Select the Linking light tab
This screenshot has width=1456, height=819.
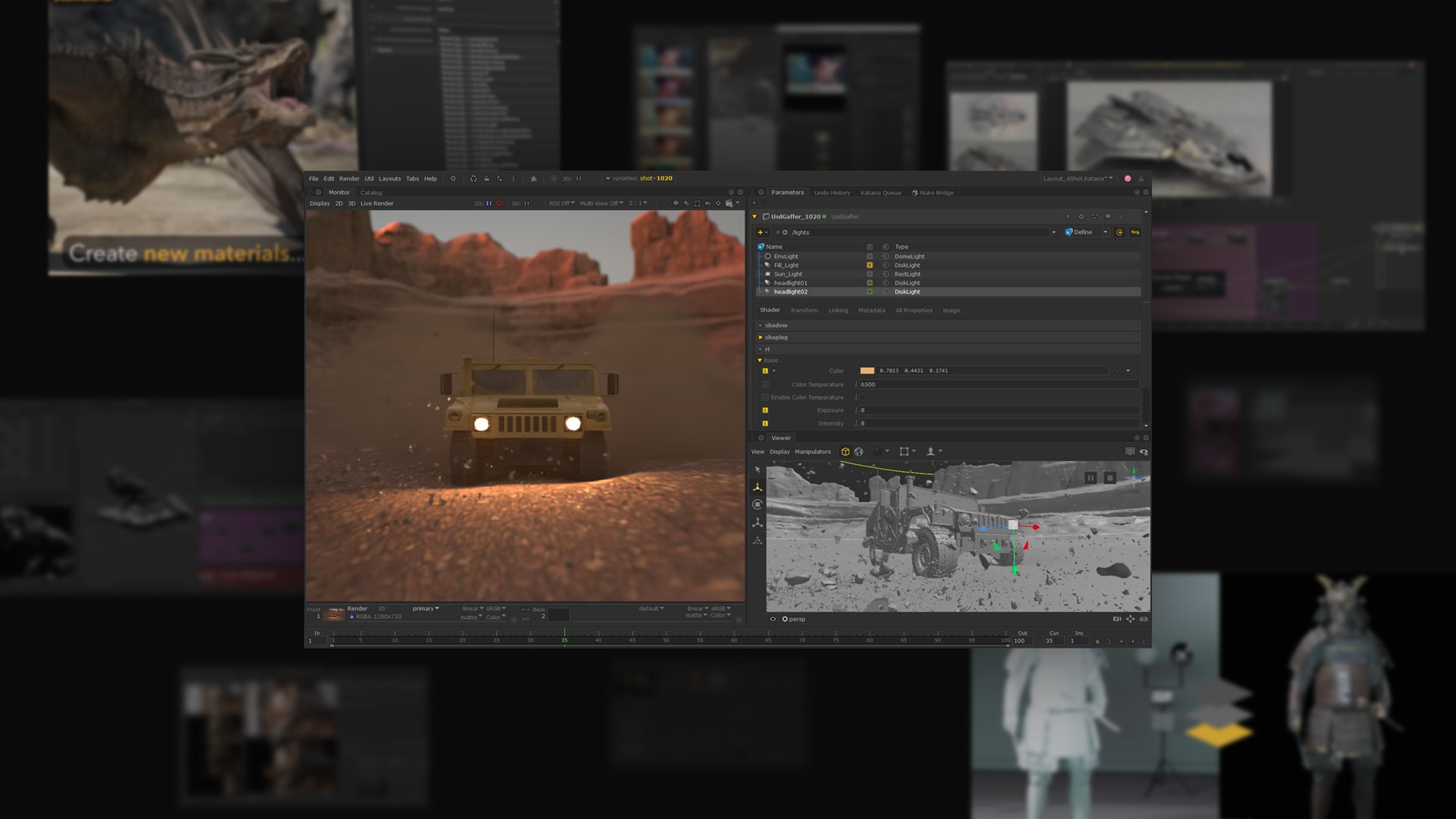(x=838, y=310)
